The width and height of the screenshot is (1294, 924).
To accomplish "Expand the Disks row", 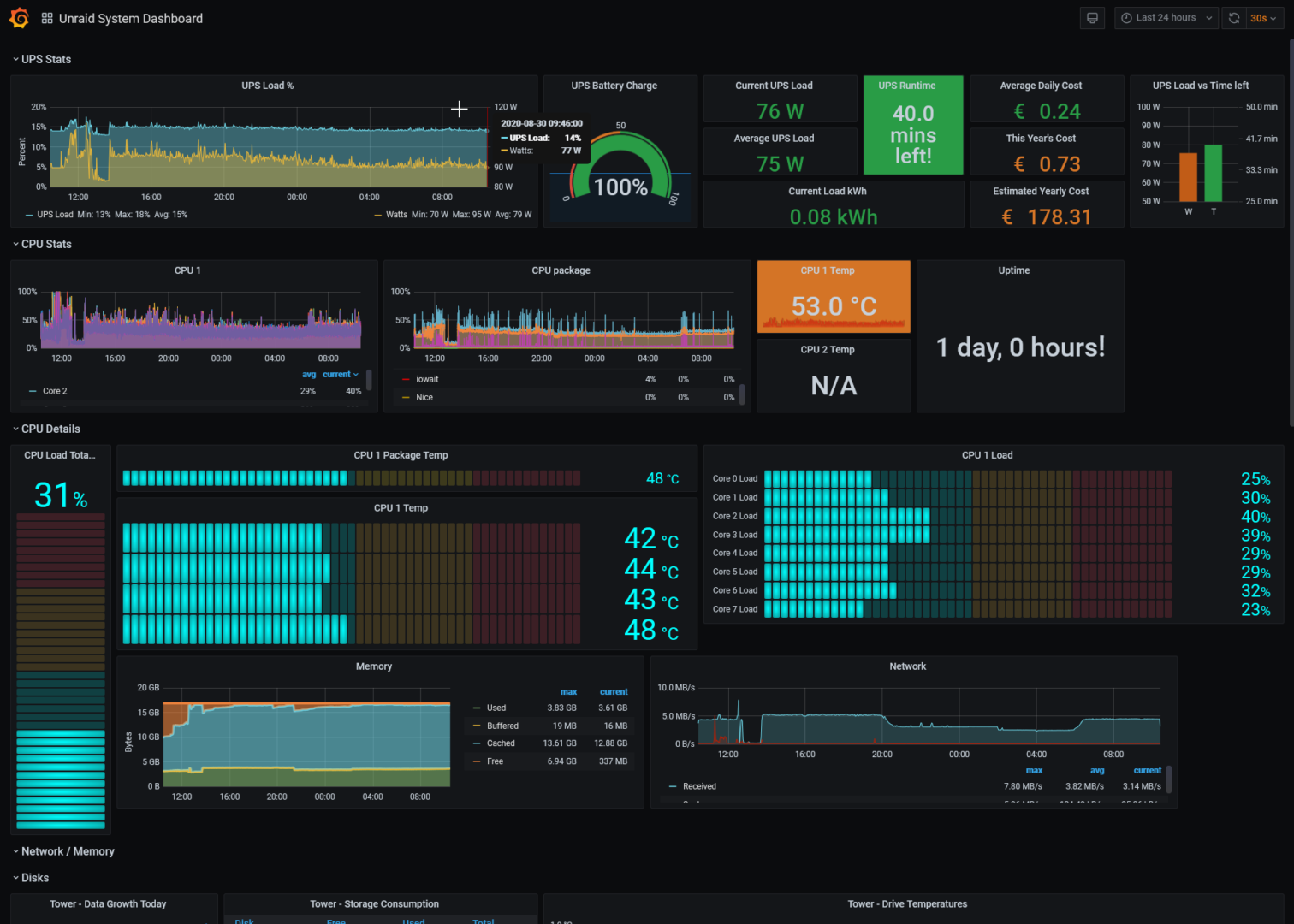I will pos(34,877).
